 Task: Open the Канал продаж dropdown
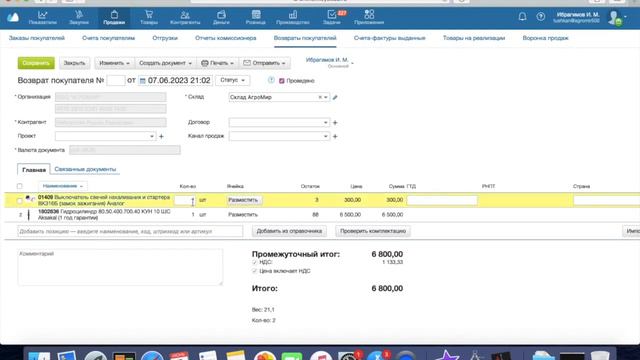click(x=325, y=136)
